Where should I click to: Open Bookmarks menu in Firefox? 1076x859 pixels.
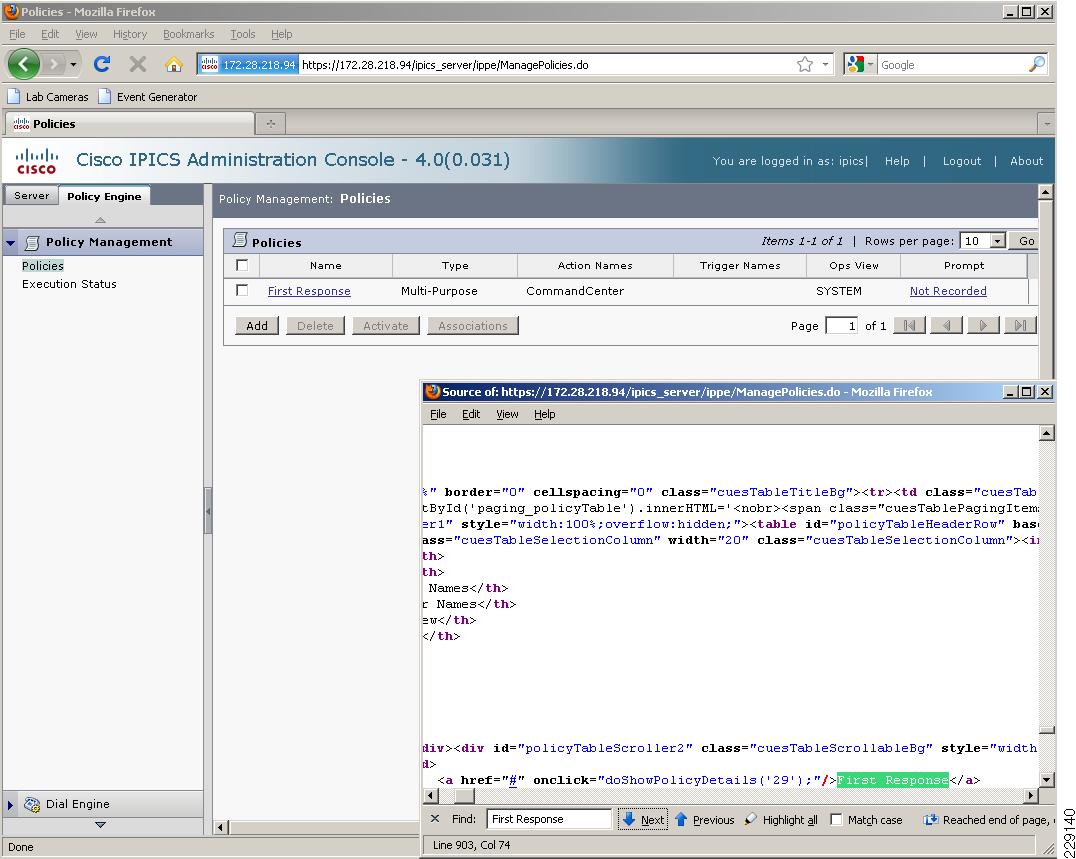pyautogui.click(x=188, y=34)
